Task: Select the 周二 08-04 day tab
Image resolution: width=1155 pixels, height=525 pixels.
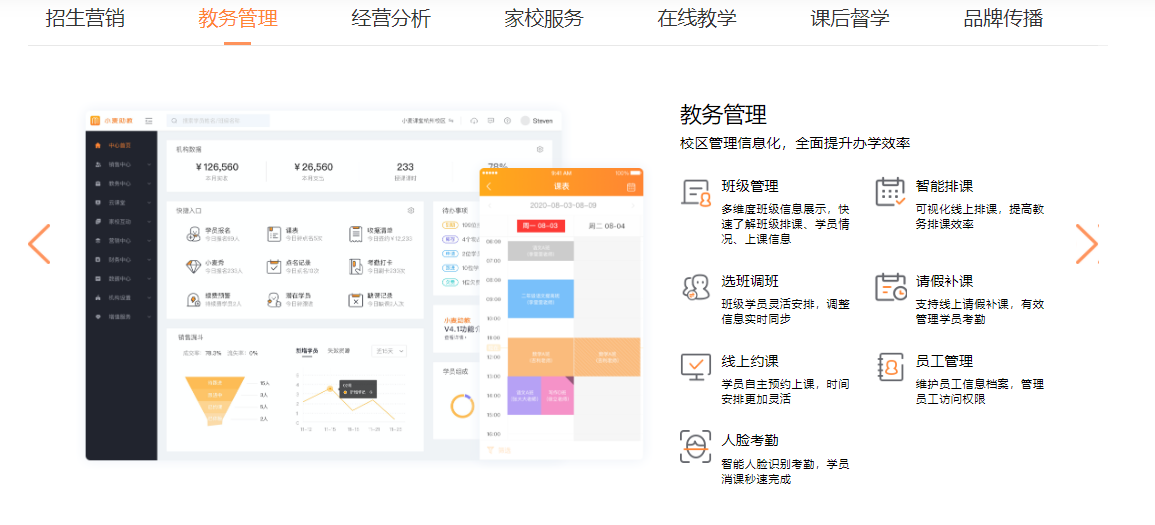Action: point(607,226)
